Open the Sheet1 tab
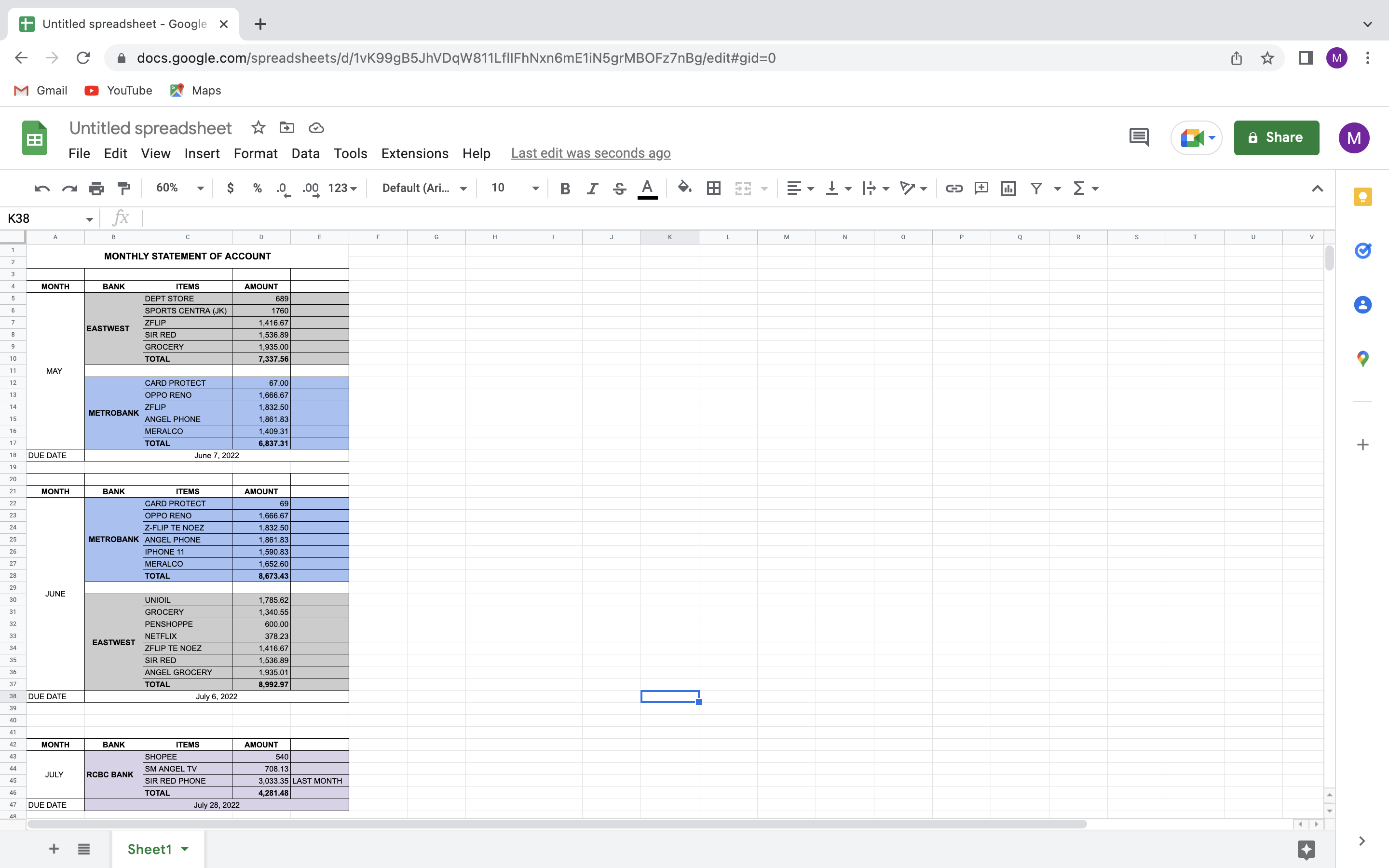Screen dimensions: 1389x868 click(150, 849)
